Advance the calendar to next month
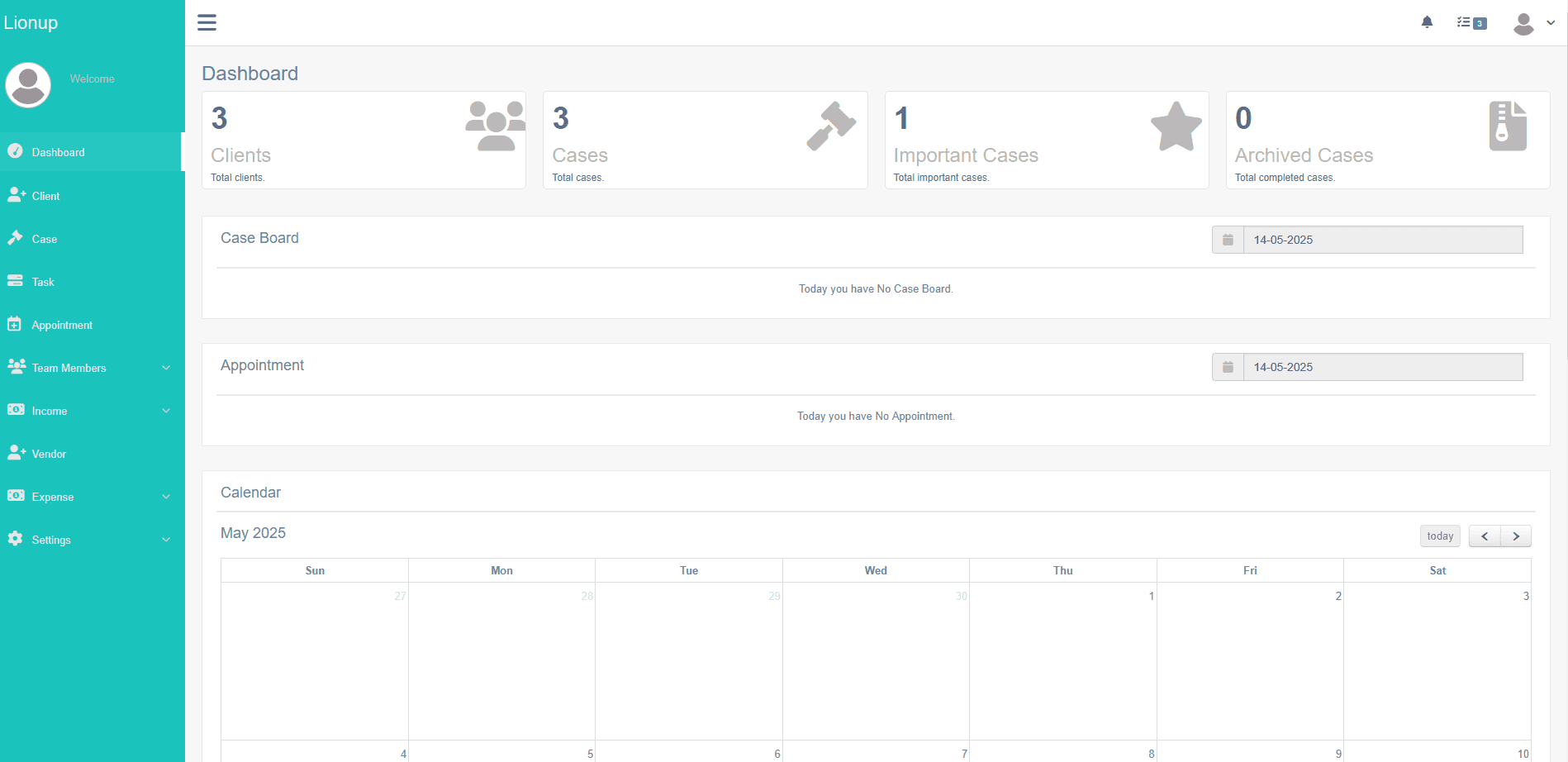 (x=1516, y=536)
